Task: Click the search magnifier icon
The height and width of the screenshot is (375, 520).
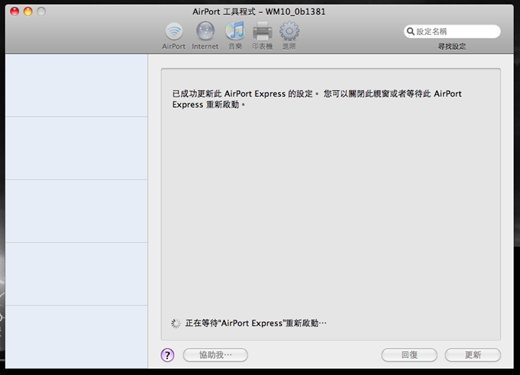Action: [x=411, y=31]
